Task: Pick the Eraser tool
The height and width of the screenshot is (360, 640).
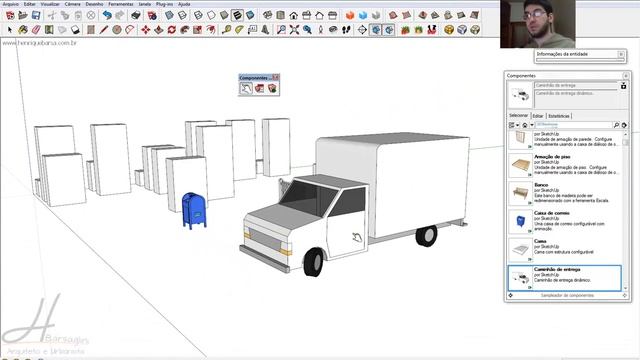Action: (36, 30)
